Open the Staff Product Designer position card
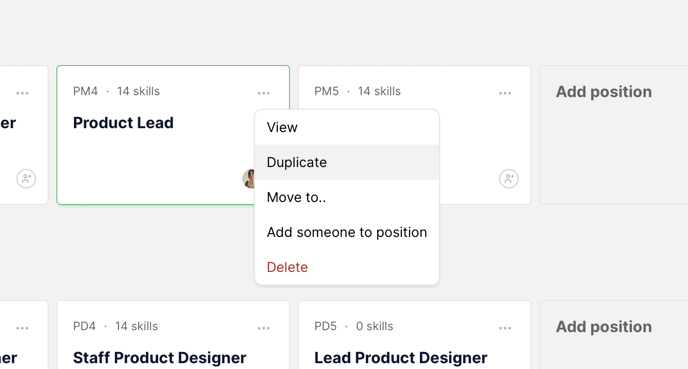688x369 pixels. 159,358
